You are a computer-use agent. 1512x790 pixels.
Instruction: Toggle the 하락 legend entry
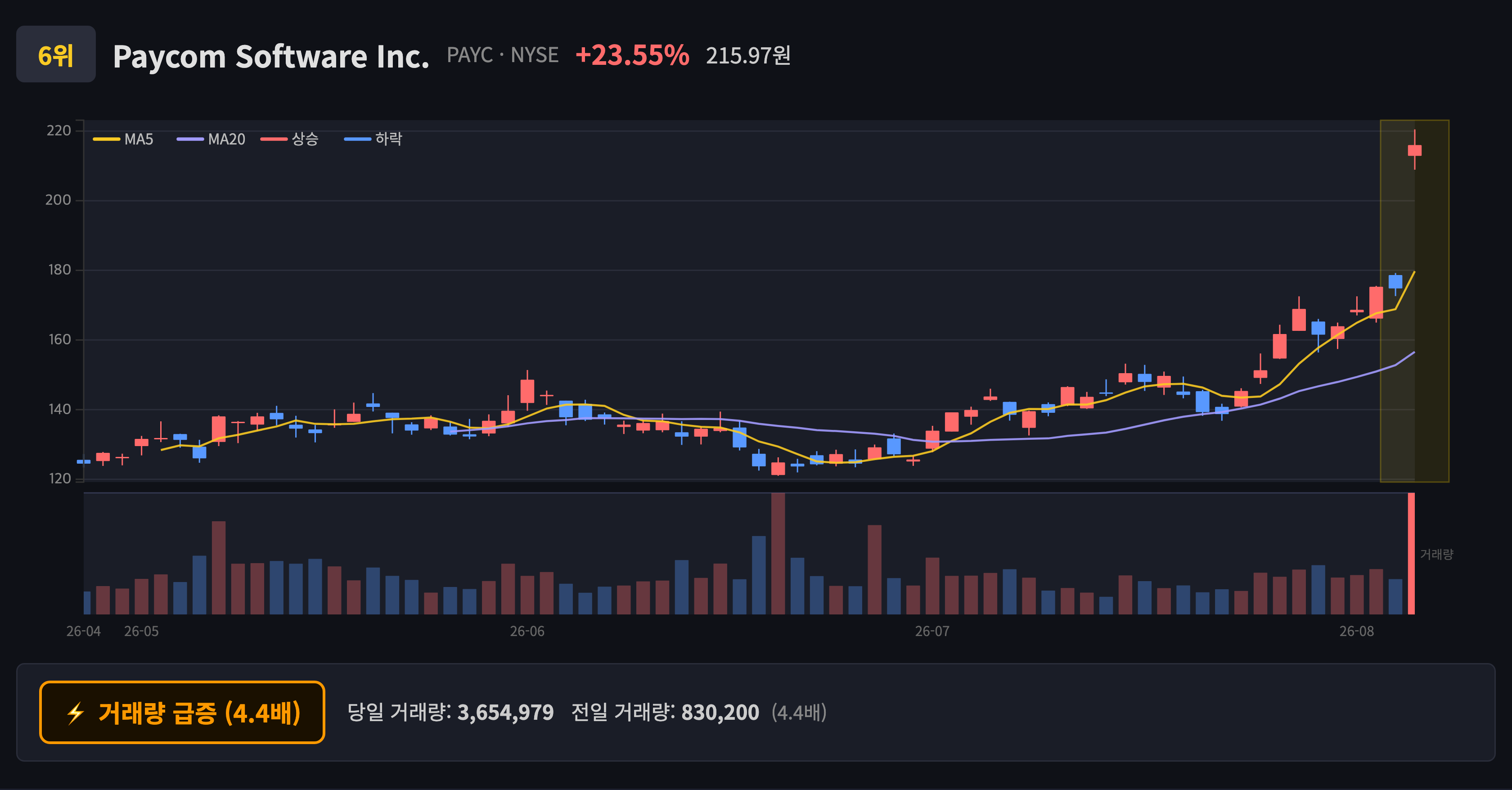pos(373,139)
